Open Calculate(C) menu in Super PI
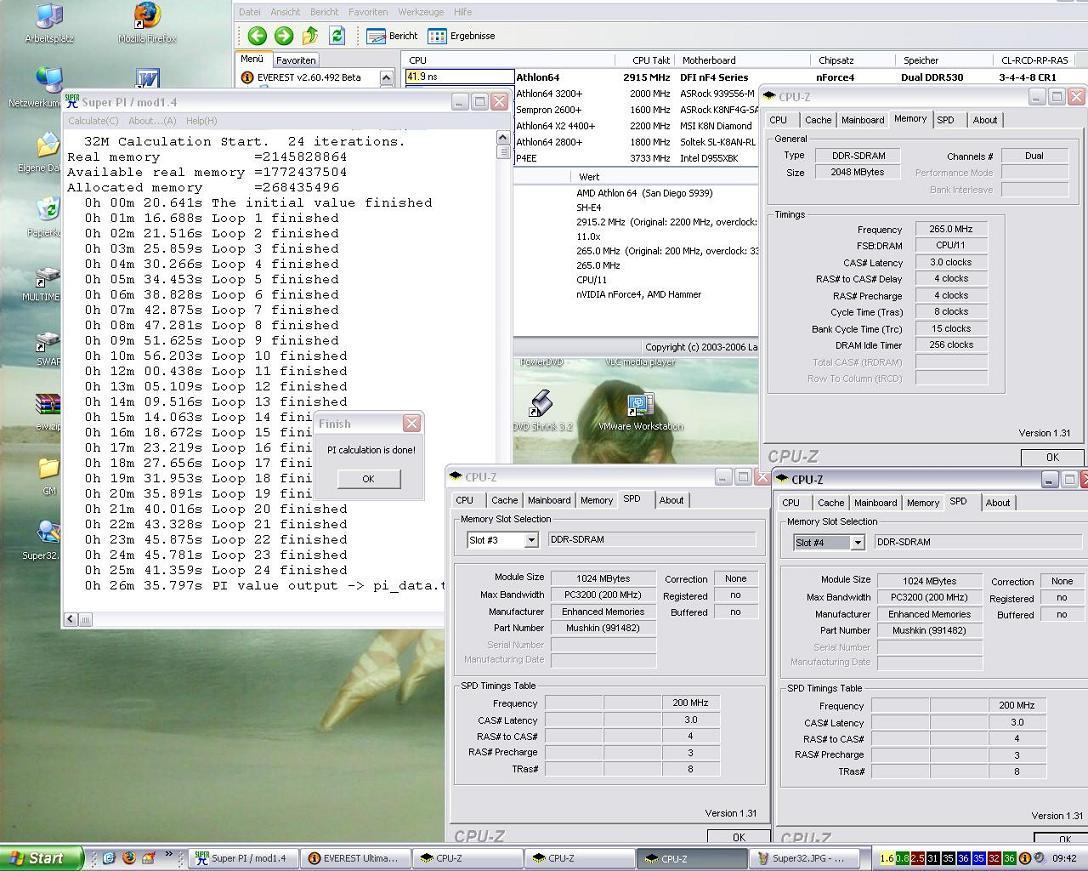This screenshot has height=871, width=1088. (93, 121)
